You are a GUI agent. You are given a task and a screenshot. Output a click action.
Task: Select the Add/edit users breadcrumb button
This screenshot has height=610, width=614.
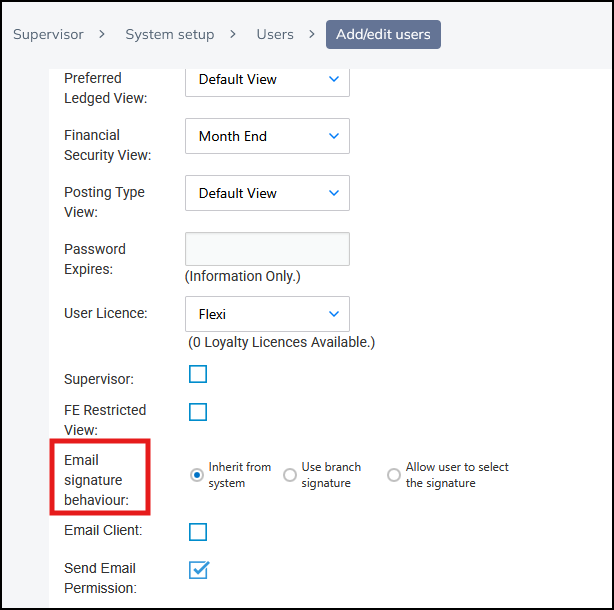click(x=383, y=34)
